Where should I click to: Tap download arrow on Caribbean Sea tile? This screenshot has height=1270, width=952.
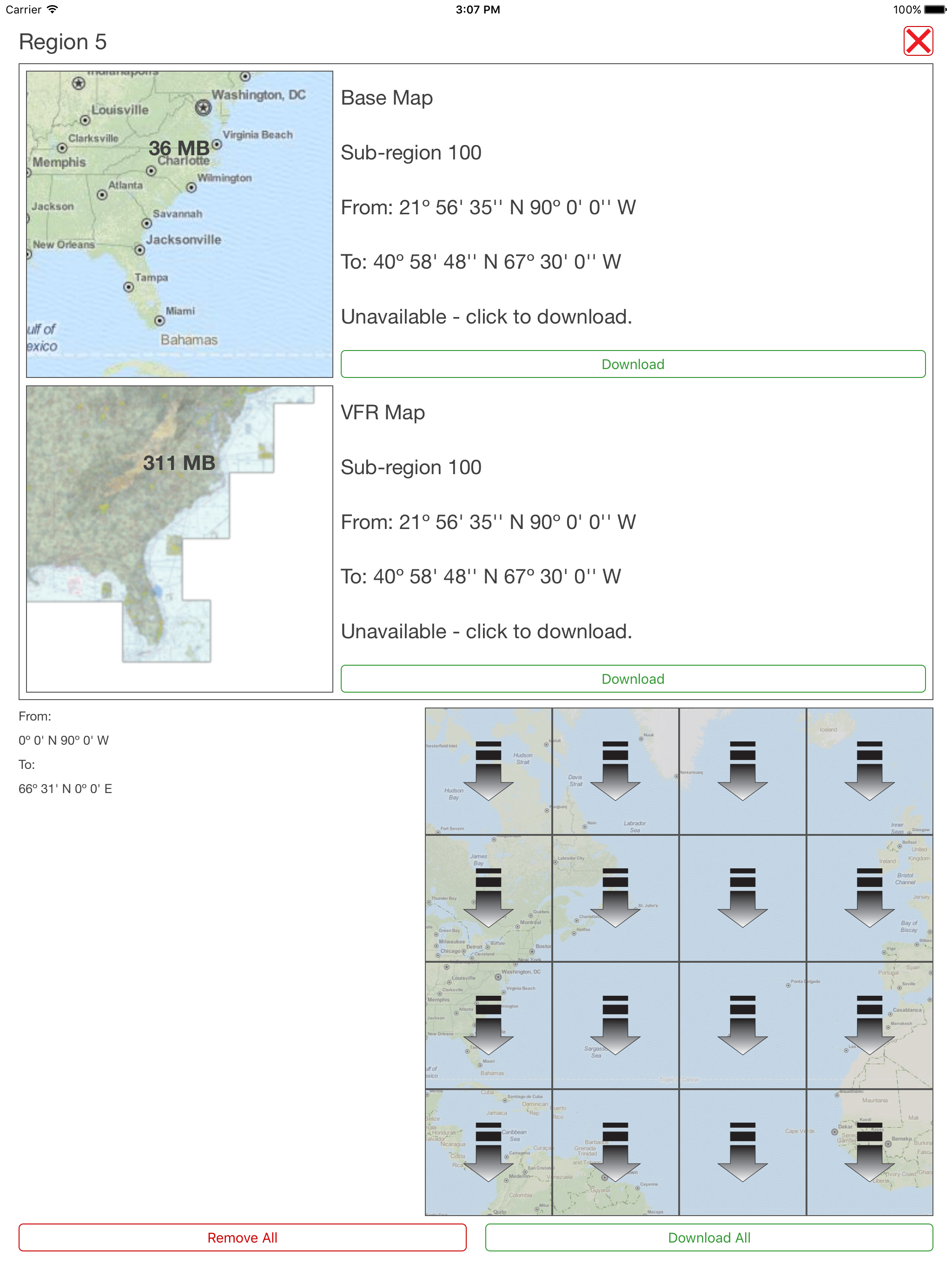click(x=488, y=1152)
